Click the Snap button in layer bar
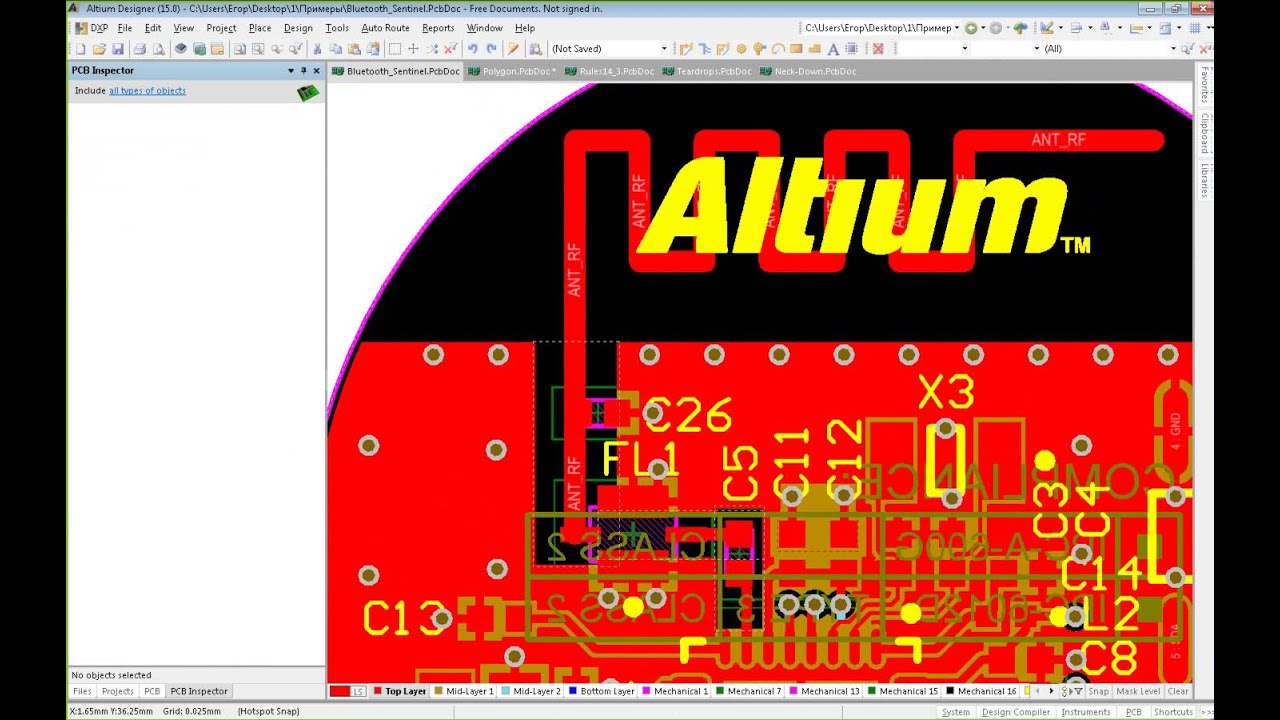 (x=1098, y=691)
